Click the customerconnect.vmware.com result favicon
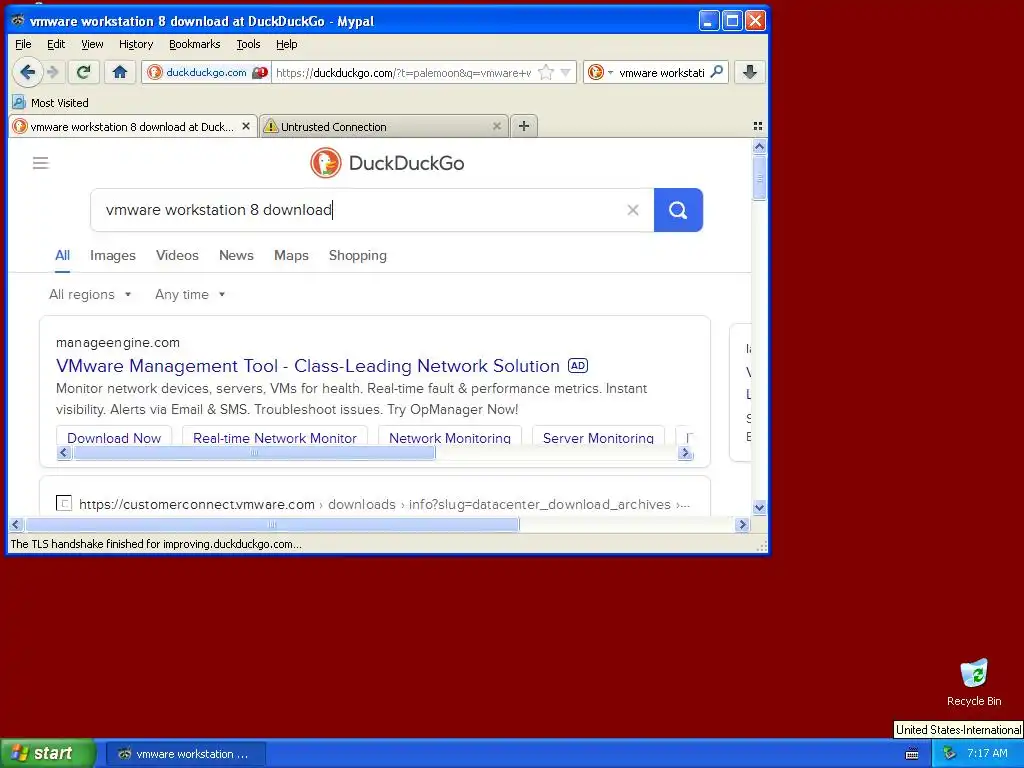1024x768 pixels. click(64, 504)
